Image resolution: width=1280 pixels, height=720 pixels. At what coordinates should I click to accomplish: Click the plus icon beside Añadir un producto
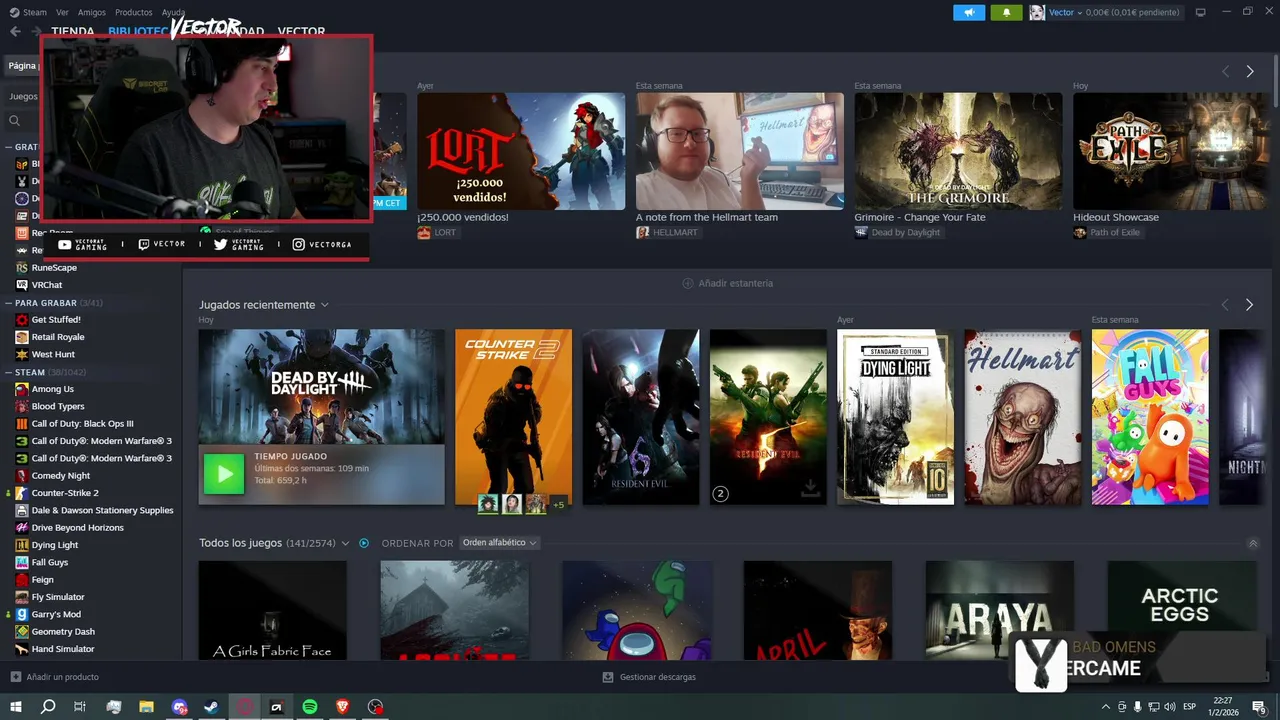(x=15, y=677)
